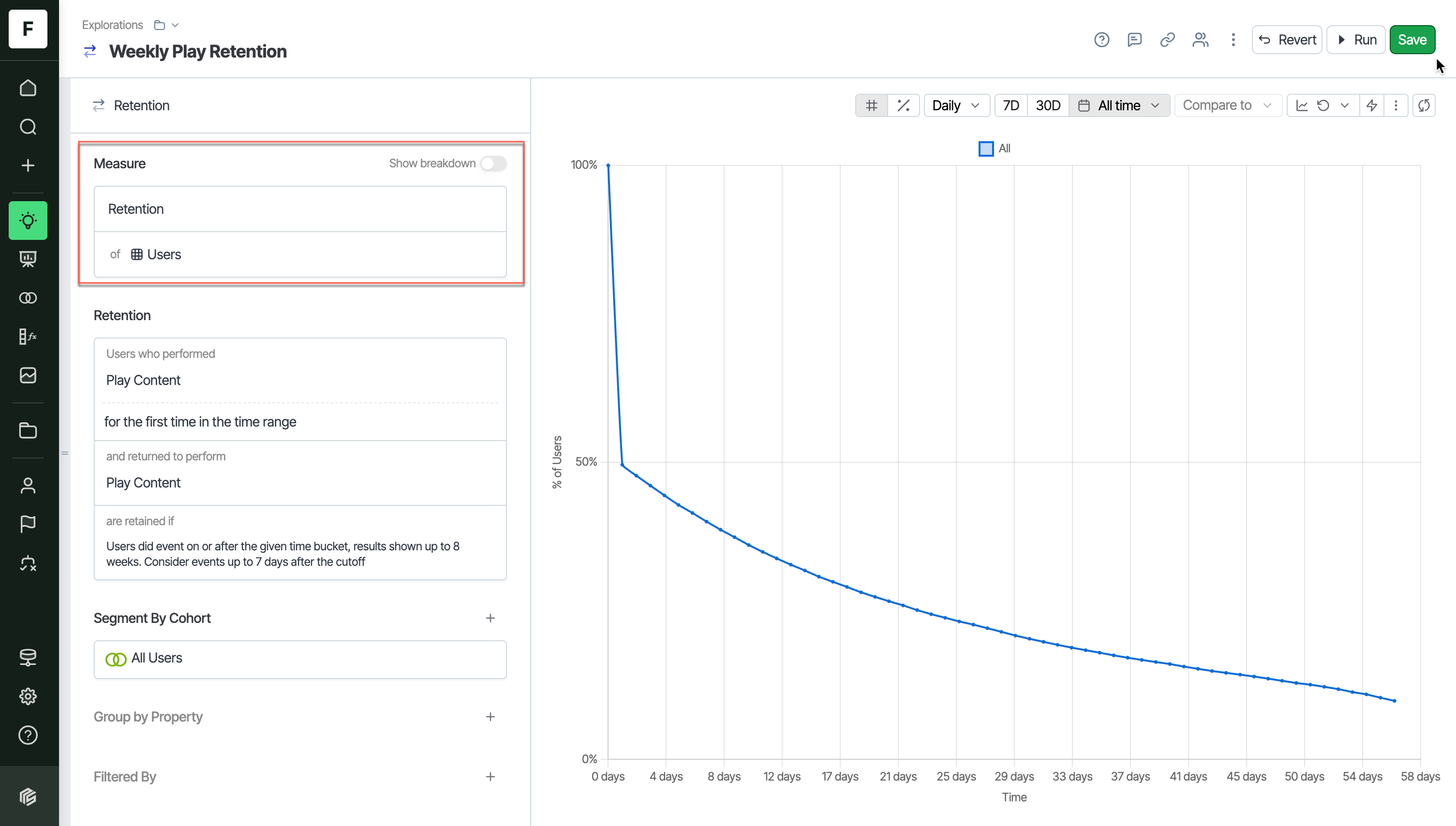Click the Weekly Play Retention title
1456x826 pixels.
[197, 51]
